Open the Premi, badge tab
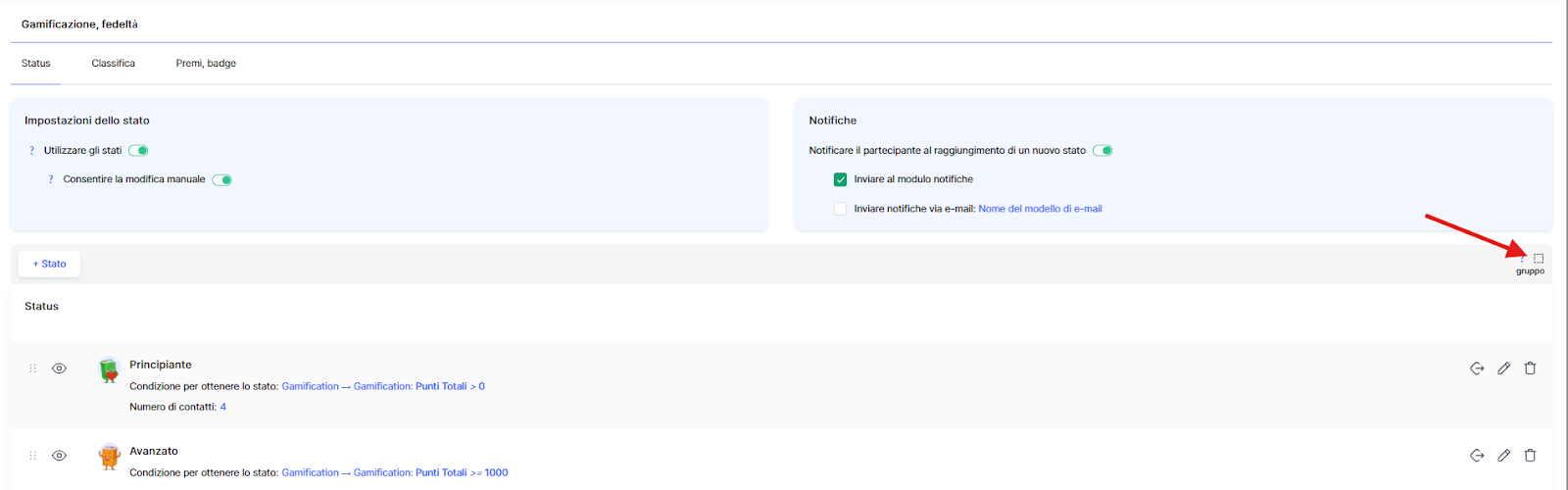Screen dimensions: 1568x490 click(206, 64)
